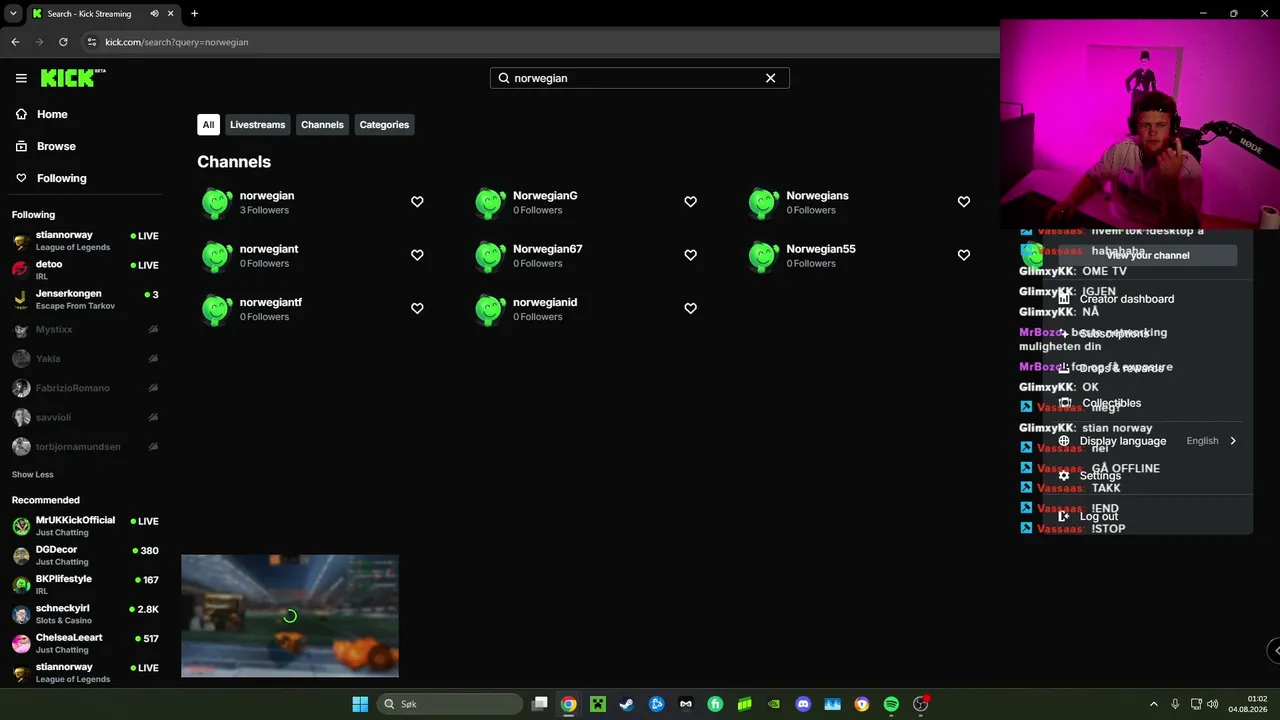This screenshot has width=1280, height=720.
Task: Open the Norwegian55 channel avatar
Action: [x=764, y=256]
